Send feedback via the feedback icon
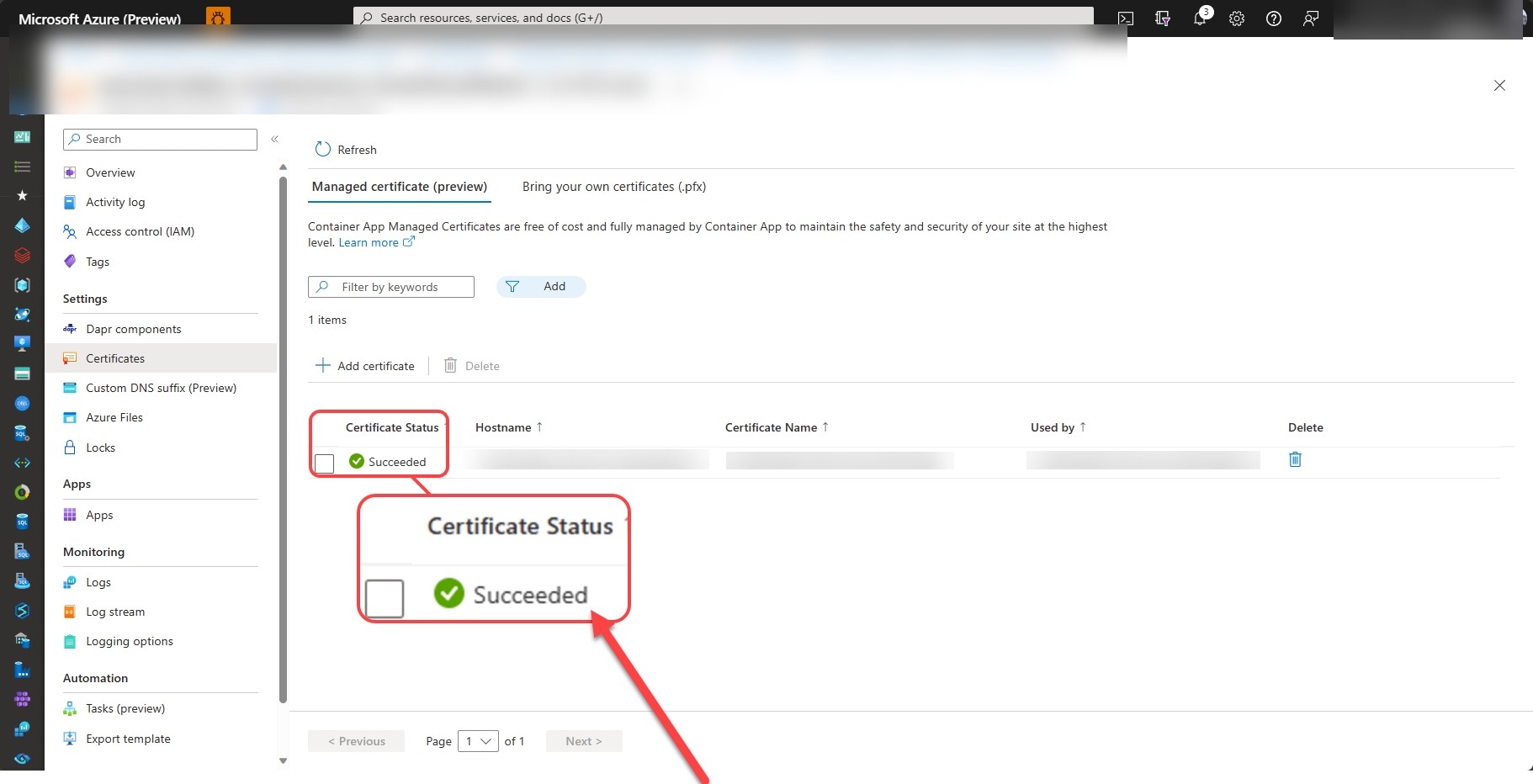This screenshot has height=784, width=1533. click(1311, 18)
